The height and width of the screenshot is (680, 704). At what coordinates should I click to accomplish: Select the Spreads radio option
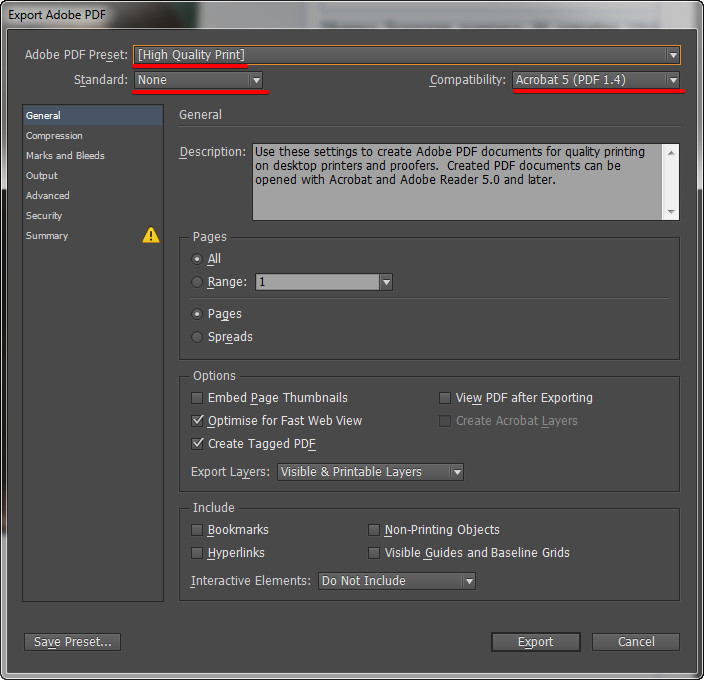197,337
